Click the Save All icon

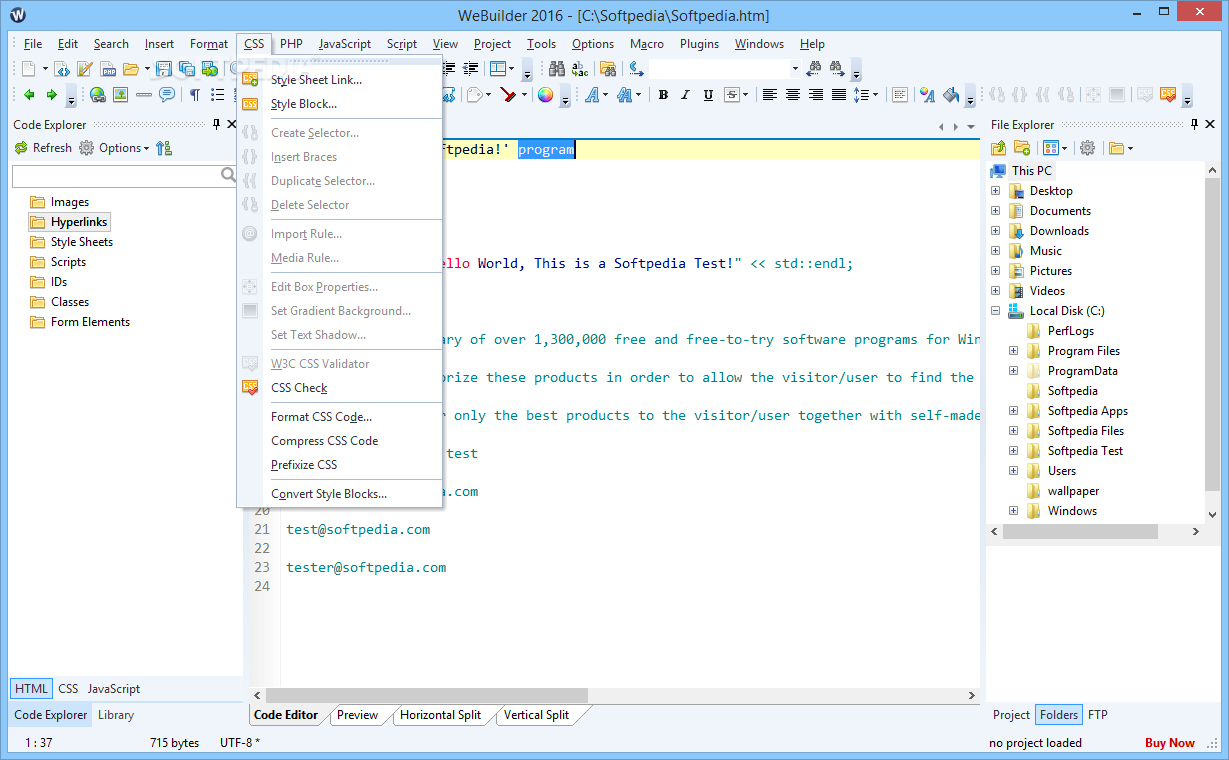pyautogui.click(x=187, y=69)
